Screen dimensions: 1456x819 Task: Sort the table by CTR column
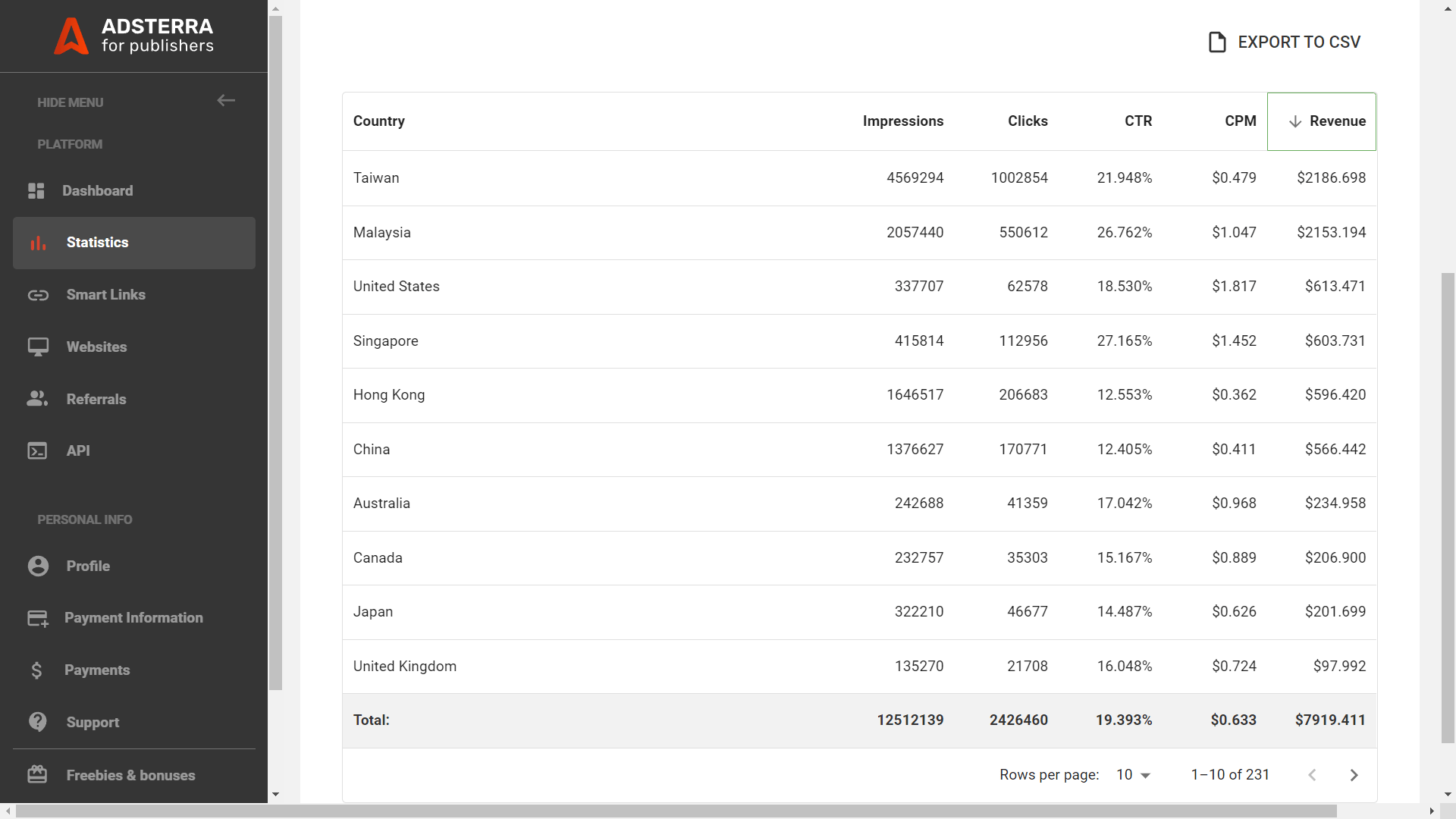pyautogui.click(x=1137, y=121)
